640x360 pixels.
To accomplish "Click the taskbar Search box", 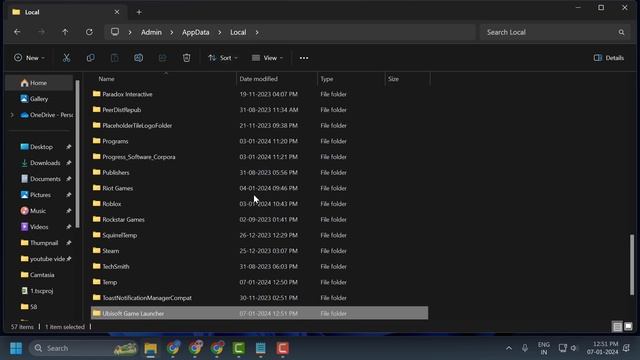I will [x=84, y=348].
